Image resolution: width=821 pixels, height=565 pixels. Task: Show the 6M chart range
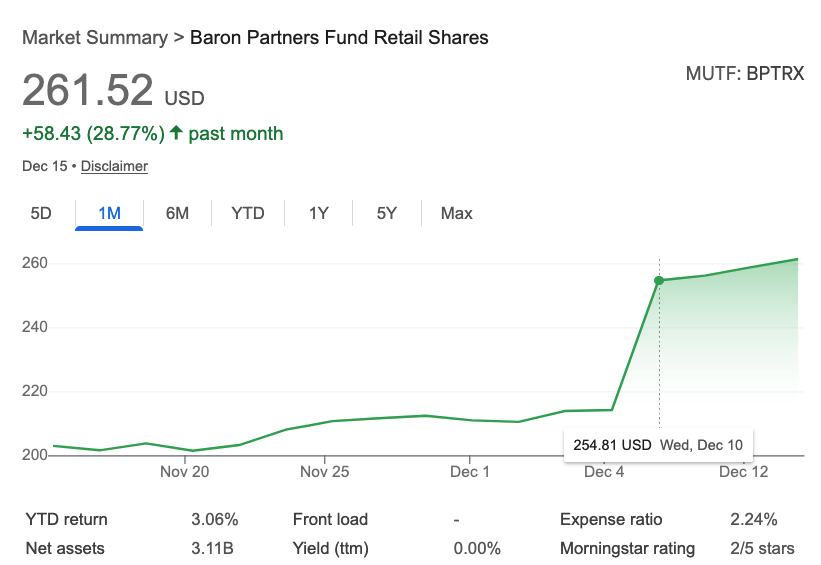click(x=177, y=213)
